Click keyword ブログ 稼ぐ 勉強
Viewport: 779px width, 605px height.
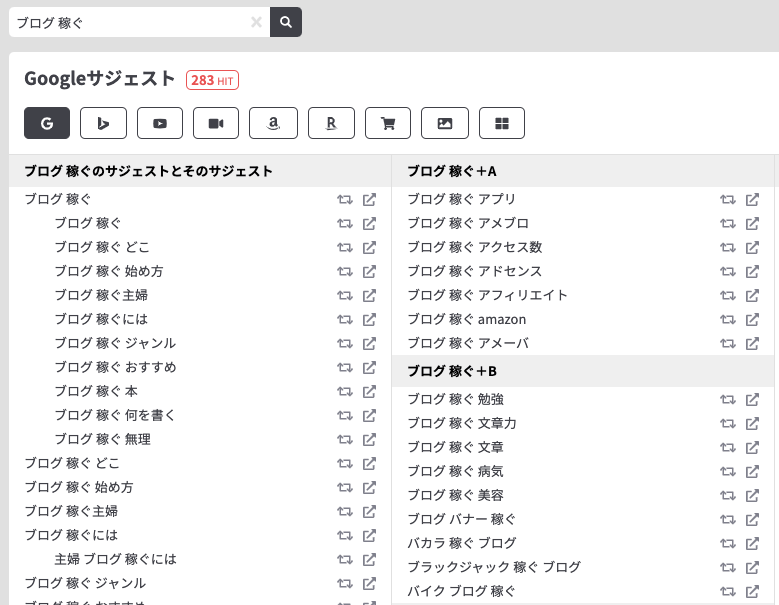[x=456, y=399]
